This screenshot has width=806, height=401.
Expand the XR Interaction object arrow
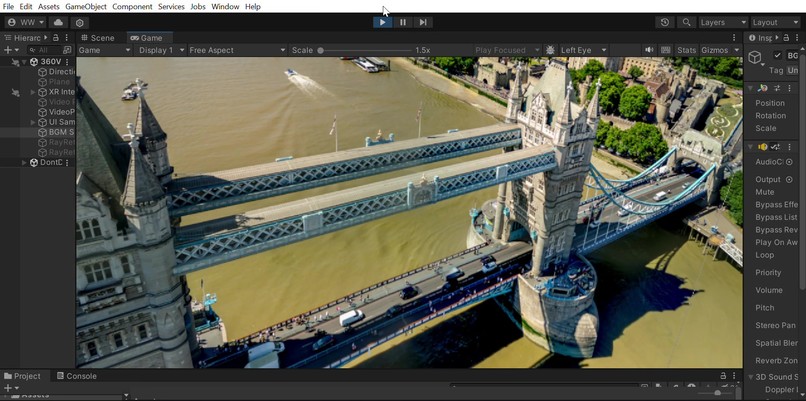[x=33, y=92]
